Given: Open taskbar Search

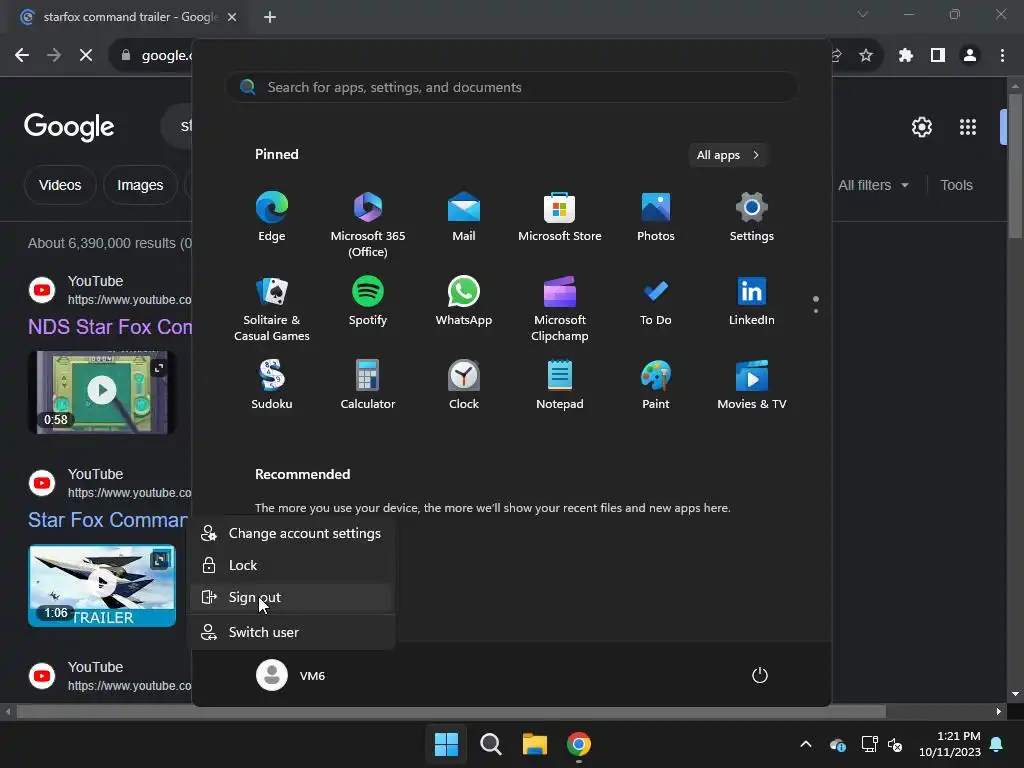Looking at the screenshot, I should click(490, 744).
